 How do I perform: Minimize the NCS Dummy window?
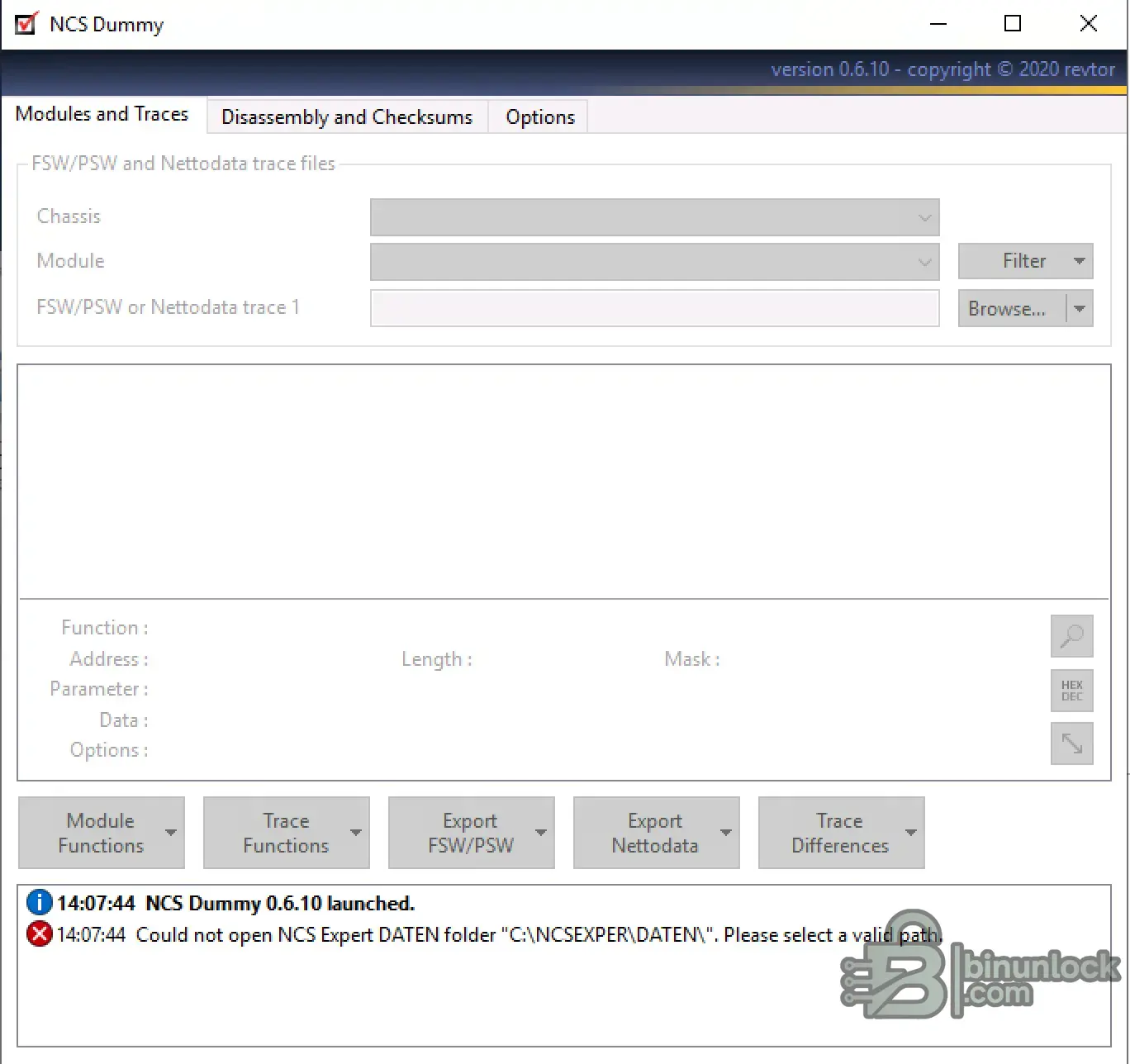pyautogui.click(x=938, y=24)
